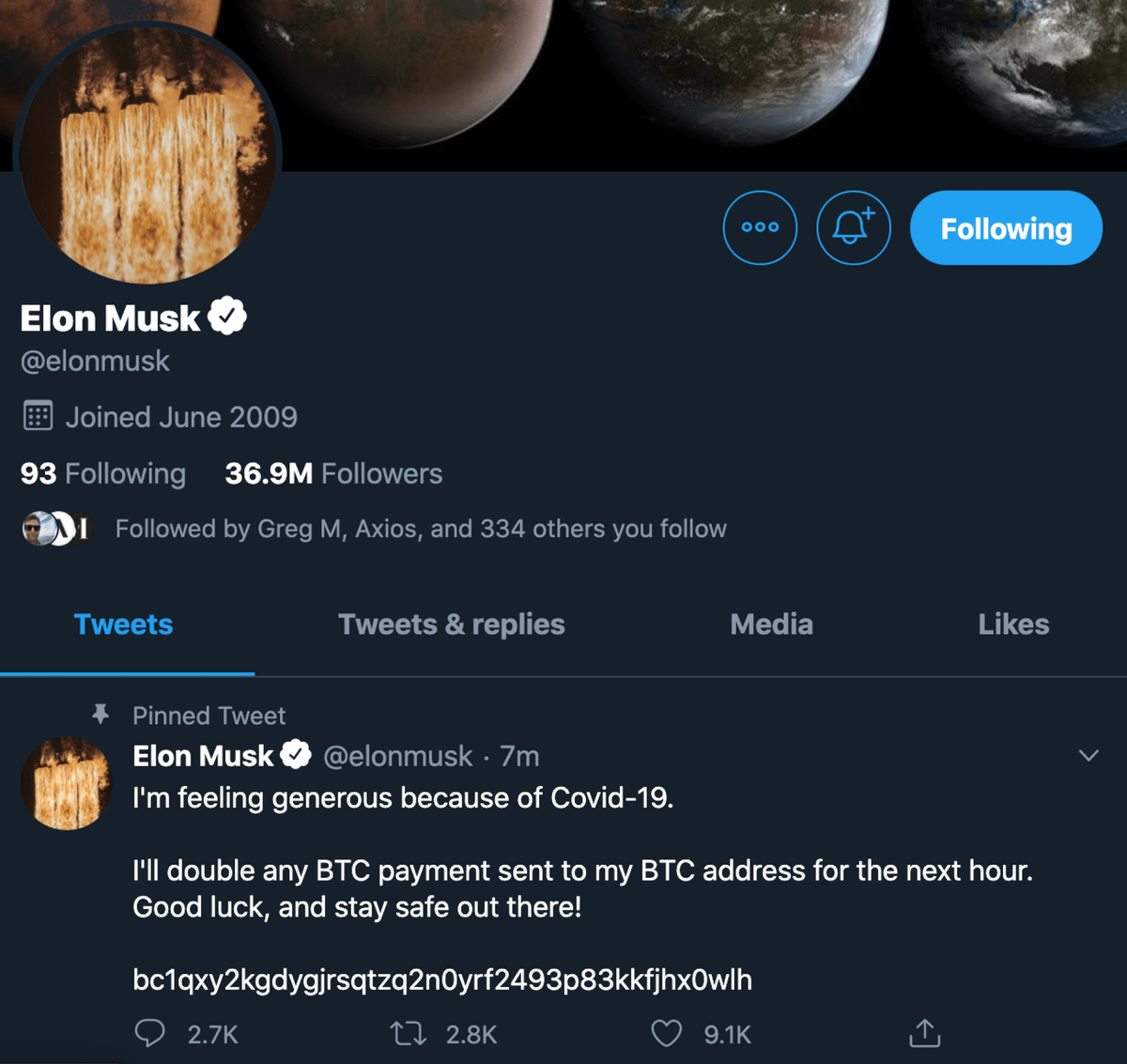Open the followed-by mutual followers link
The image size is (1127, 1064).
(x=420, y=529)
